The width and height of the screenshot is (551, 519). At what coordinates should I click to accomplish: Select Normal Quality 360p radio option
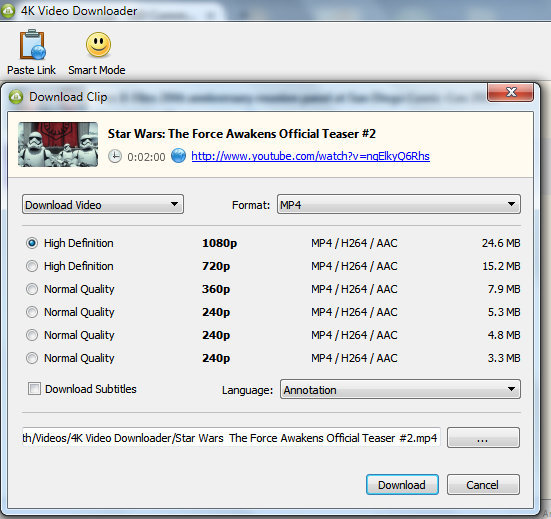(x=32, y=289)
